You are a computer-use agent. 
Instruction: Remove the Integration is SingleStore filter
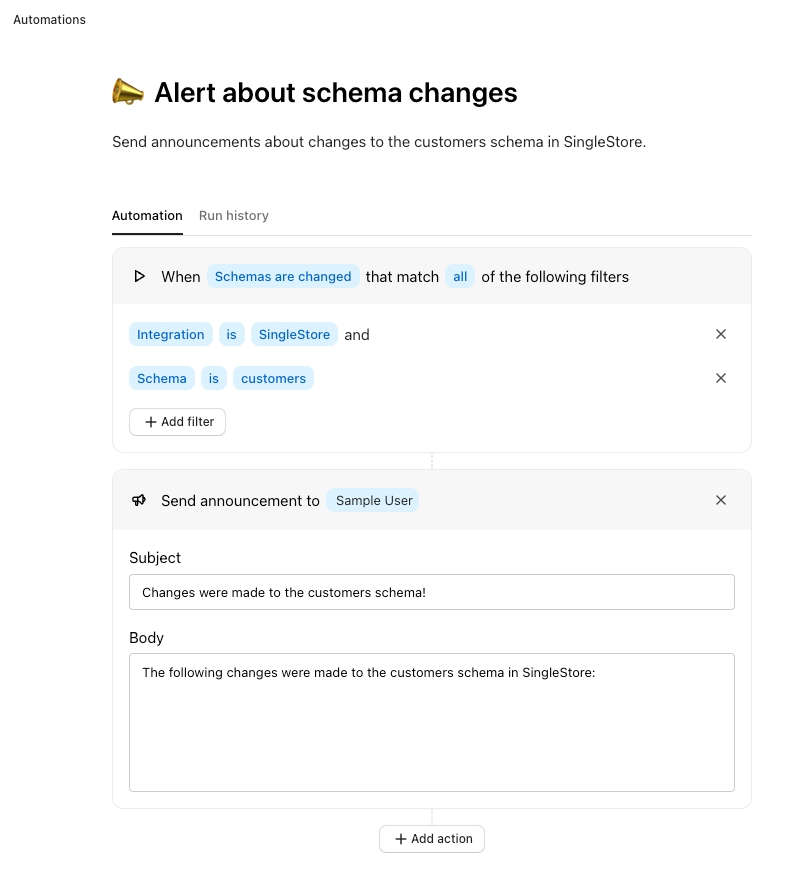tap(721, 334)
